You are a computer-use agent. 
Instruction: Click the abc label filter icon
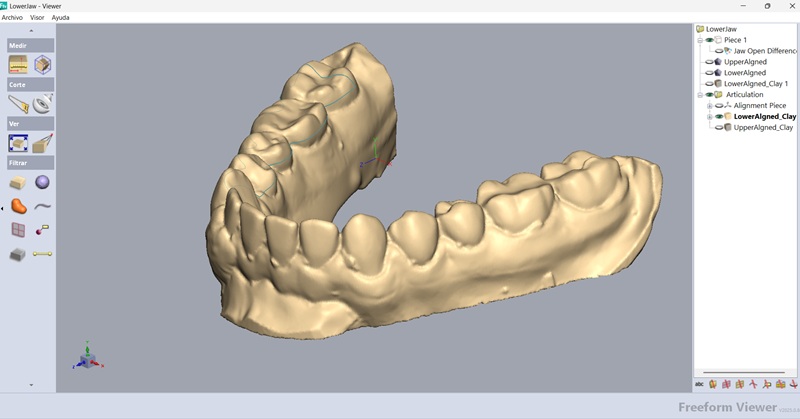(699, 383)
